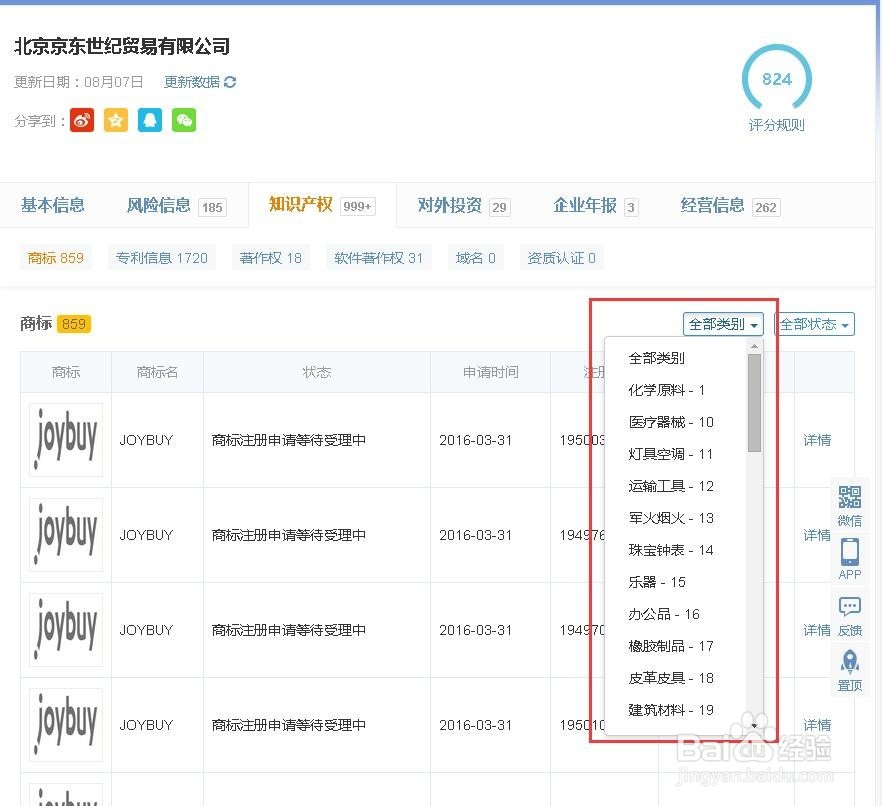Open the 经营信息 tab
The height and width of the screenshot is (806, 882).
click(x=730, y=206)
